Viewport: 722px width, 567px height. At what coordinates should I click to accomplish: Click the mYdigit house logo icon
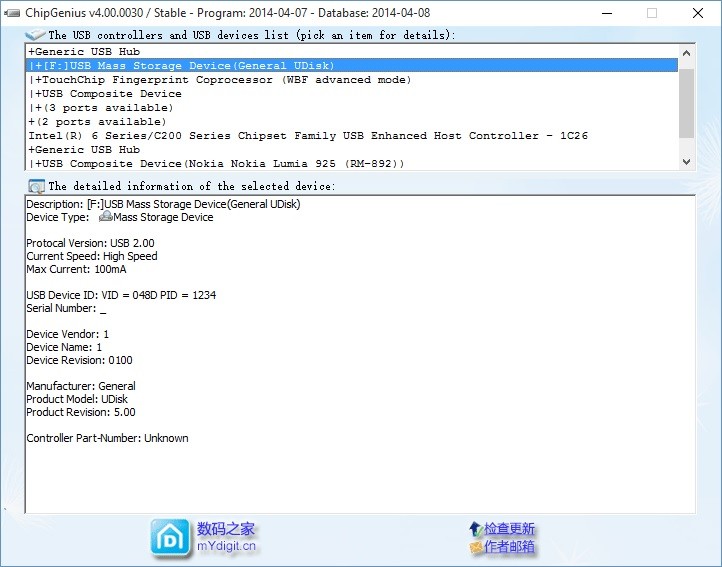point(170,538)
